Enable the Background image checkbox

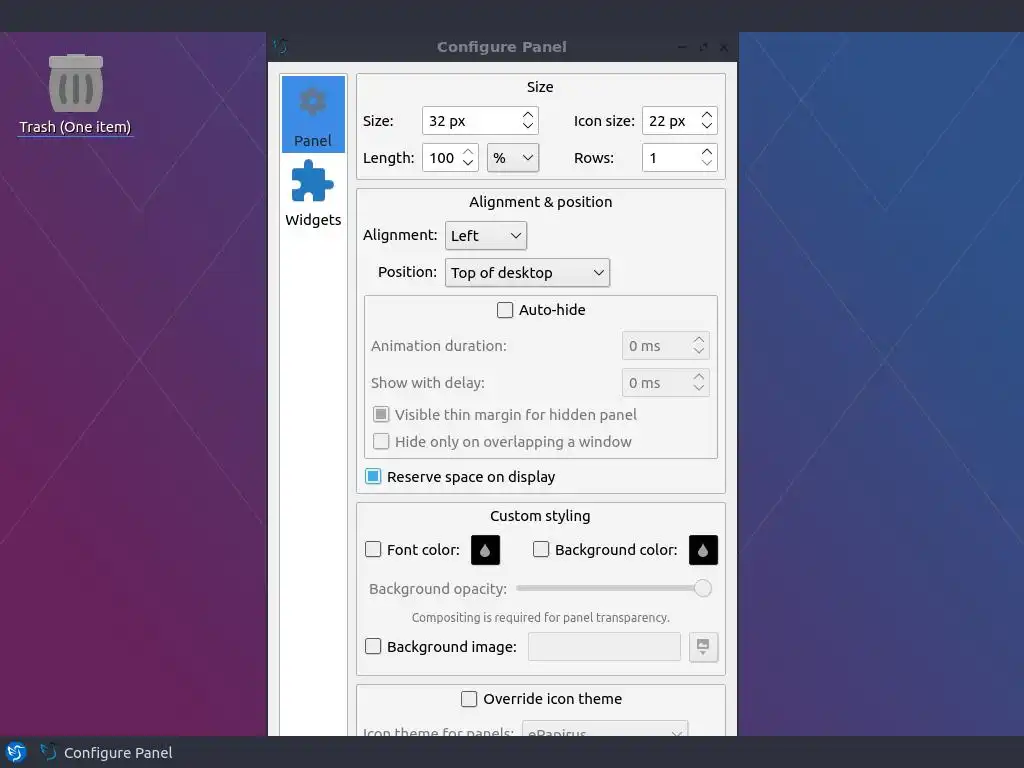tap(373, 647)
